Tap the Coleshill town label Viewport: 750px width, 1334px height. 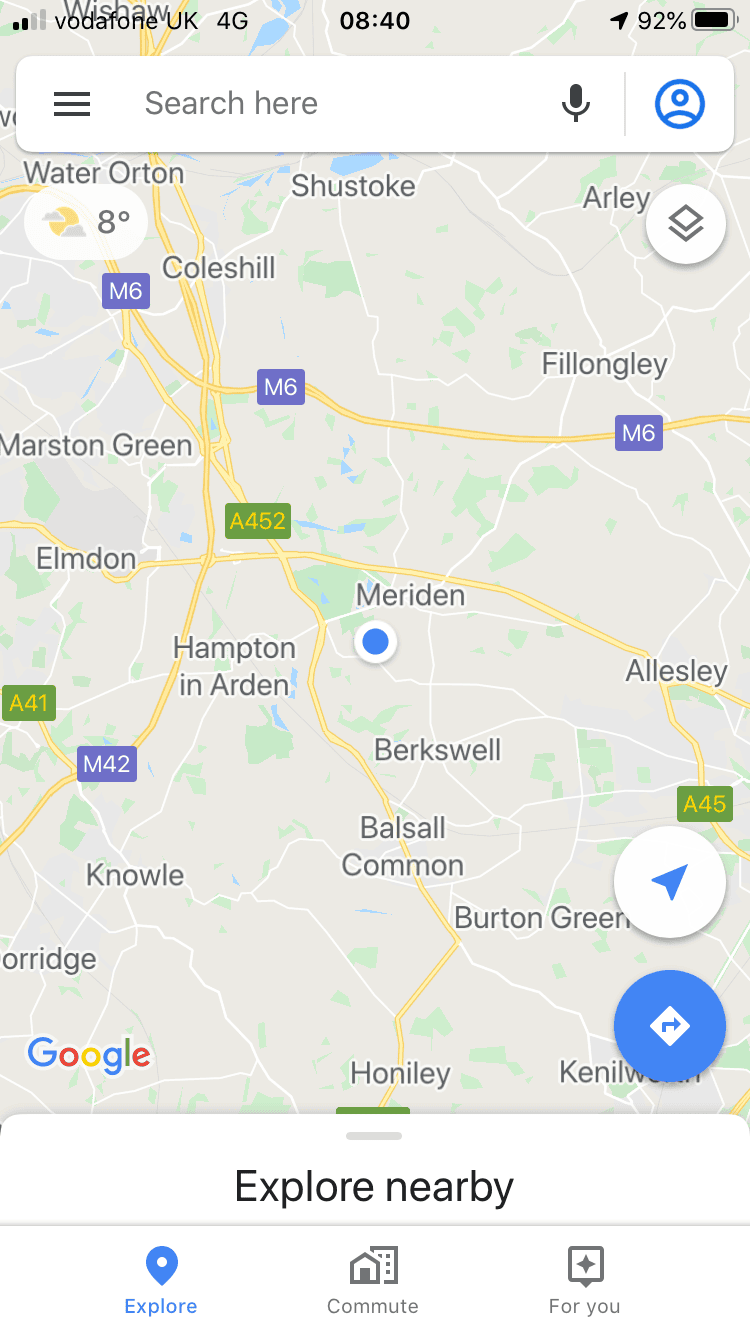click(219, 268)
